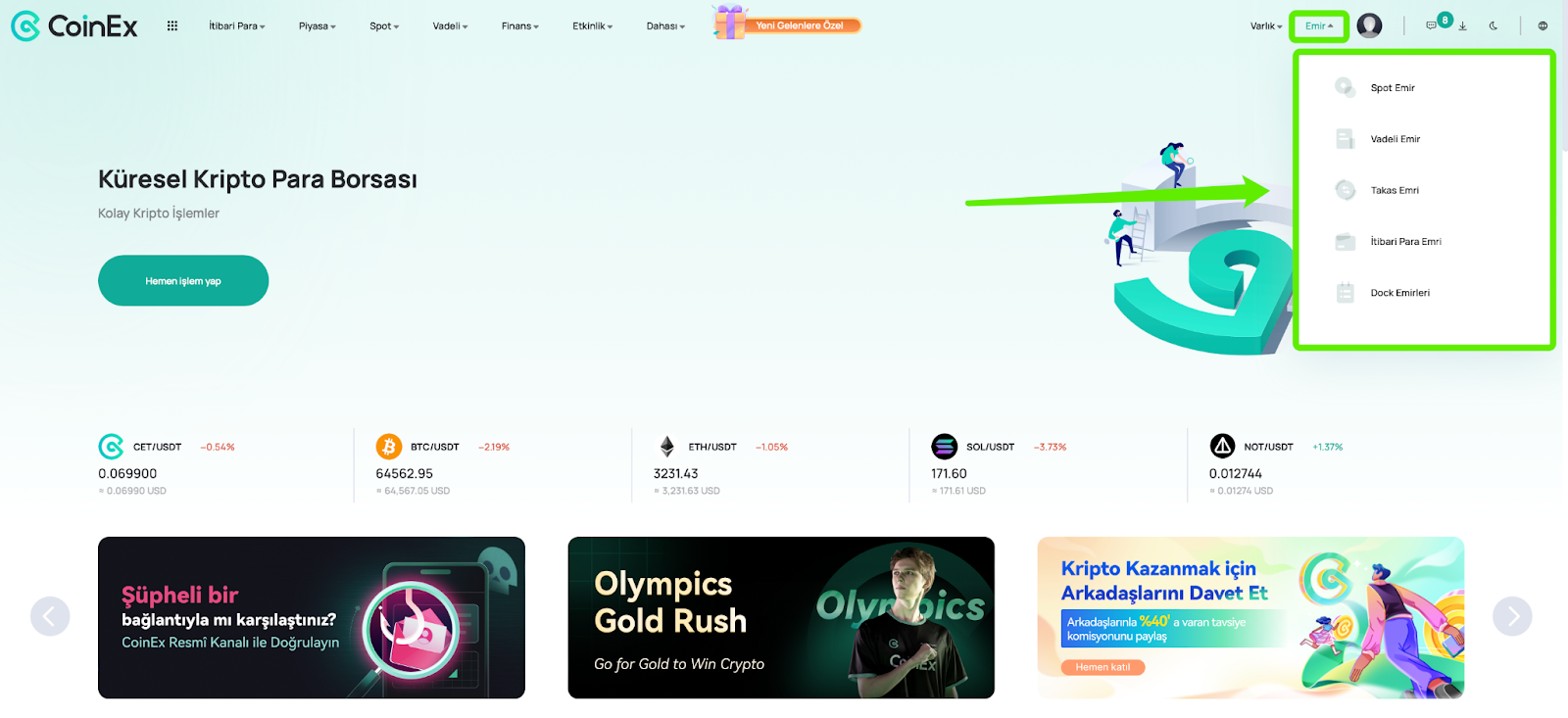The height and width of the screenshot is (718, 1568).
Task: Click the user profile avatar icon
Action: [x=1369, y=25]
